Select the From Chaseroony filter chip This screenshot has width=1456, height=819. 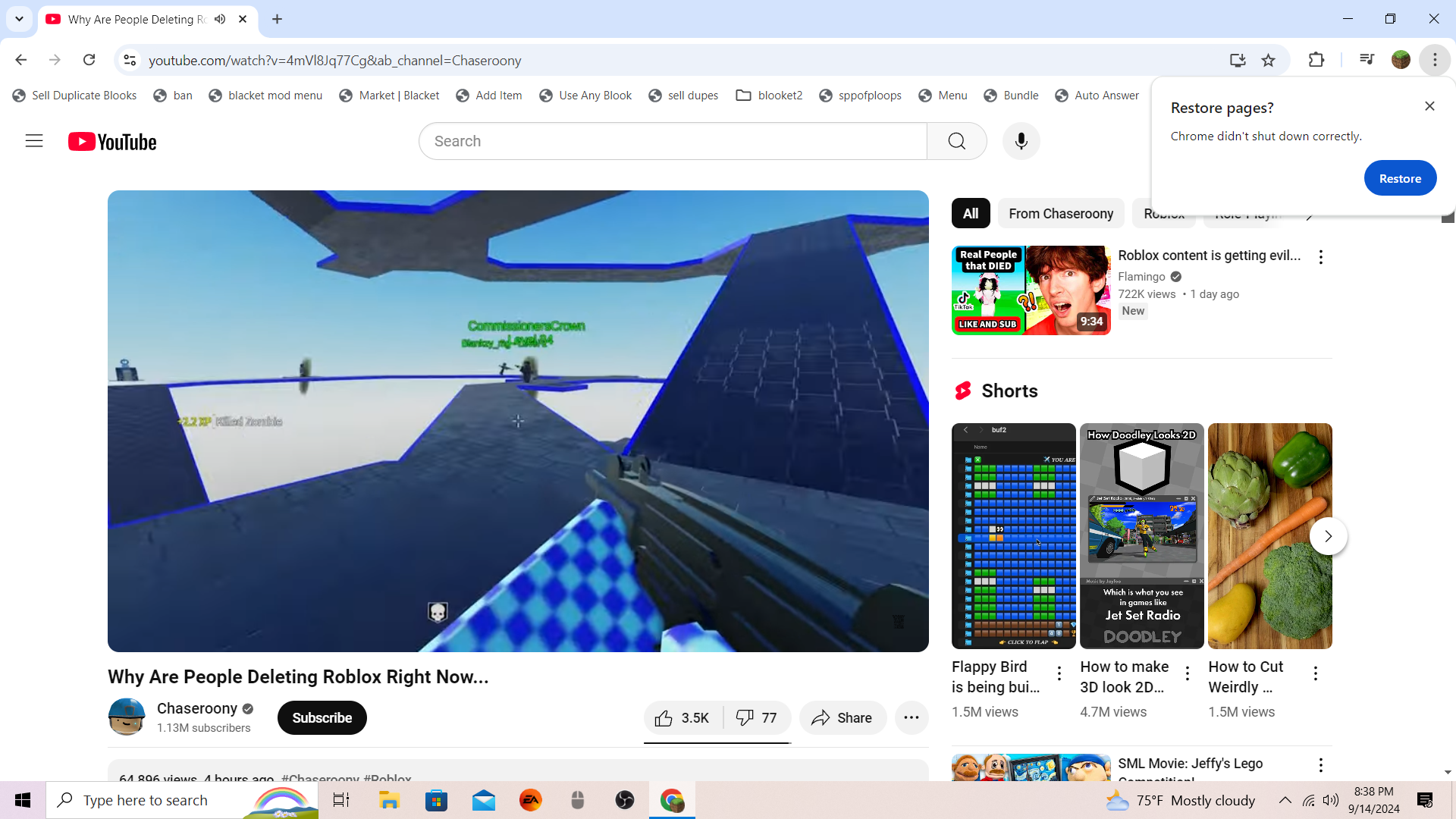pos(1060,214)
